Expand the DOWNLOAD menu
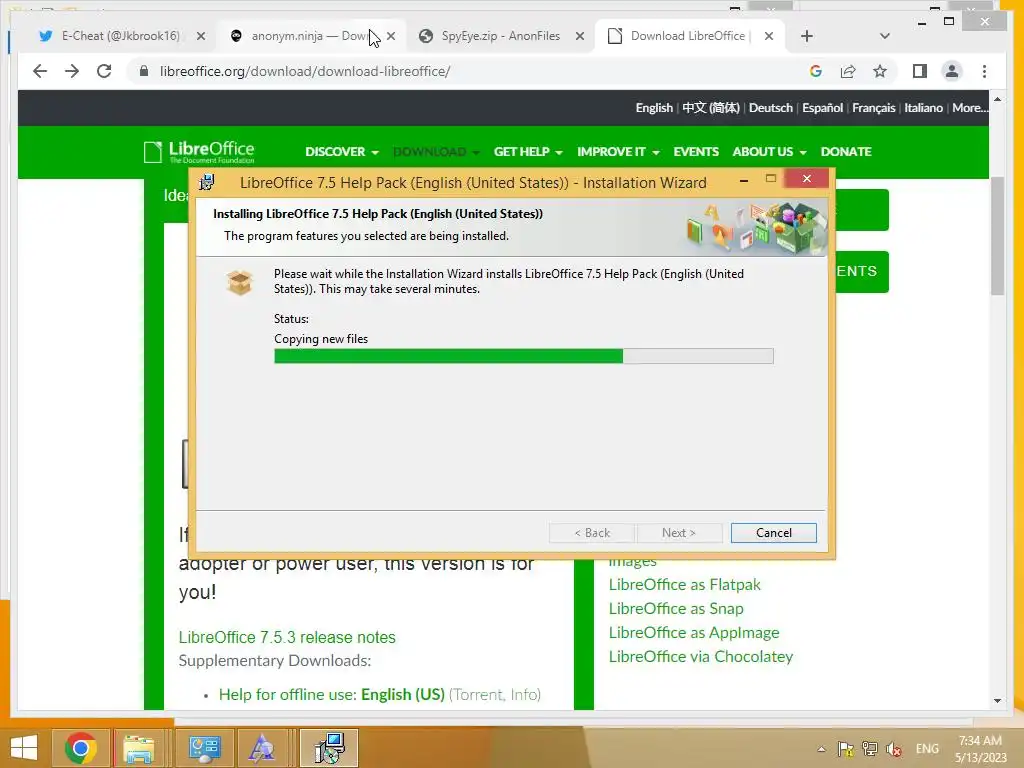Image resolution: width=1024 pixels, height=768 pixels. click(436, 152)
